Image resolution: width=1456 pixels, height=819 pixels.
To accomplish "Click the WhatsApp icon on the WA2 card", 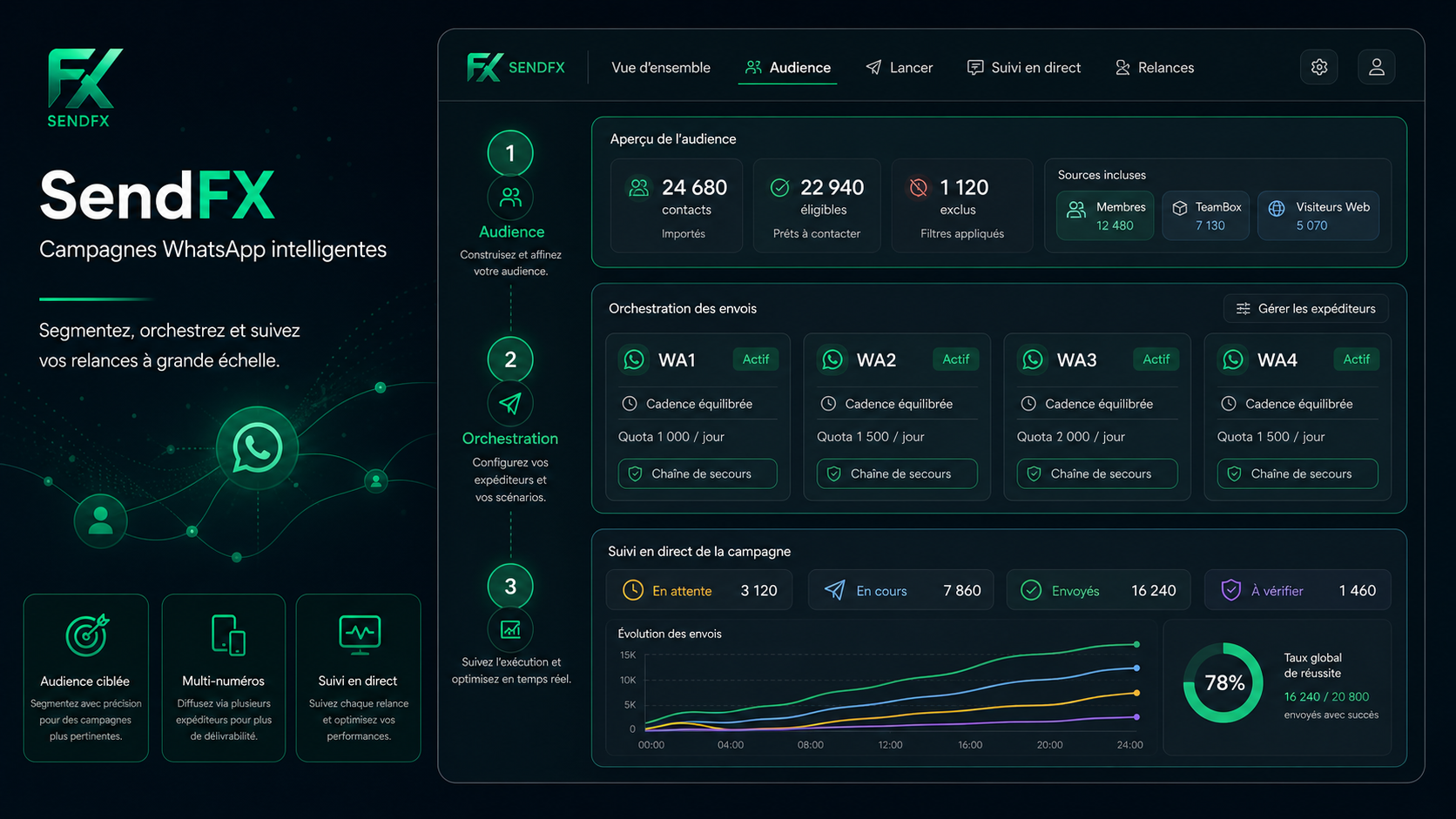I will [x=832, y=359].
